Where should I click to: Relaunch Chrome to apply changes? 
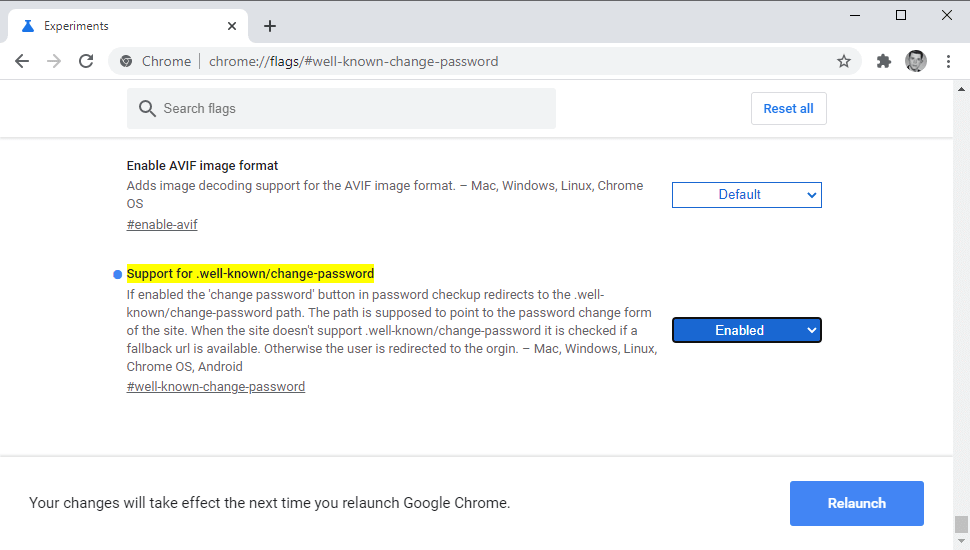tap(857, 504)
